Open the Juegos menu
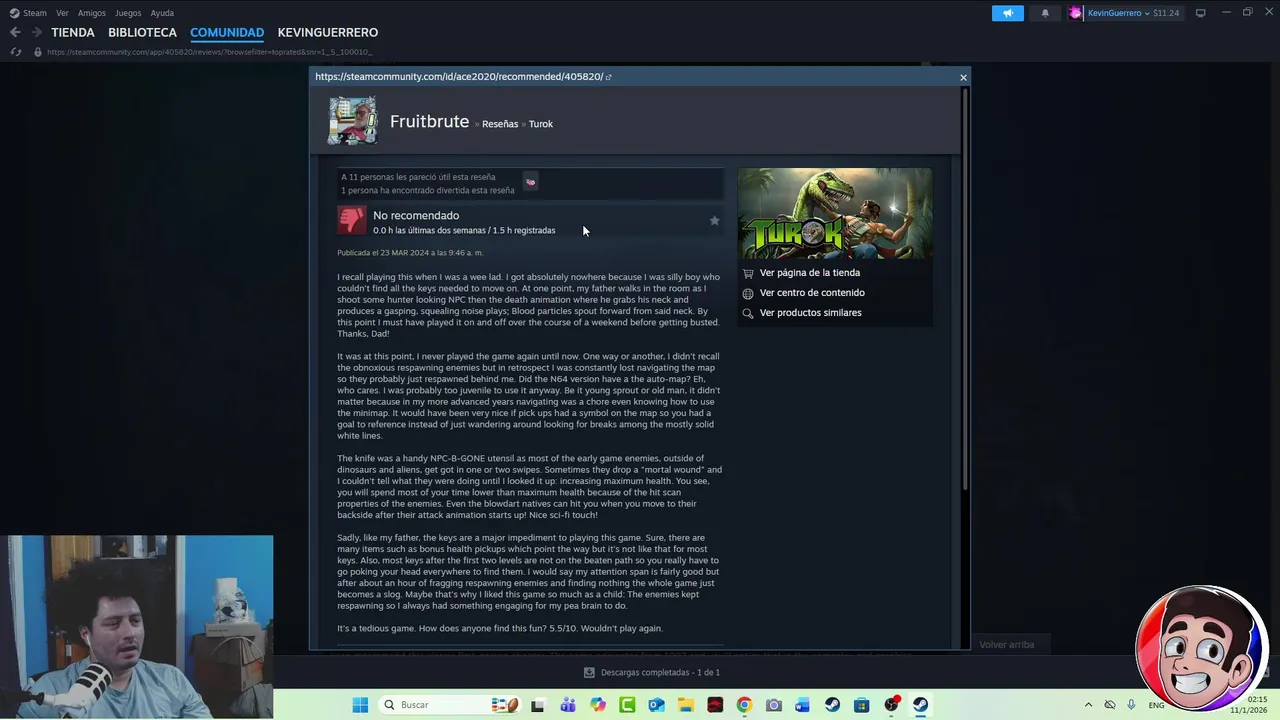This screenshot has width=1280, height=720. click(x=128, y=13)
